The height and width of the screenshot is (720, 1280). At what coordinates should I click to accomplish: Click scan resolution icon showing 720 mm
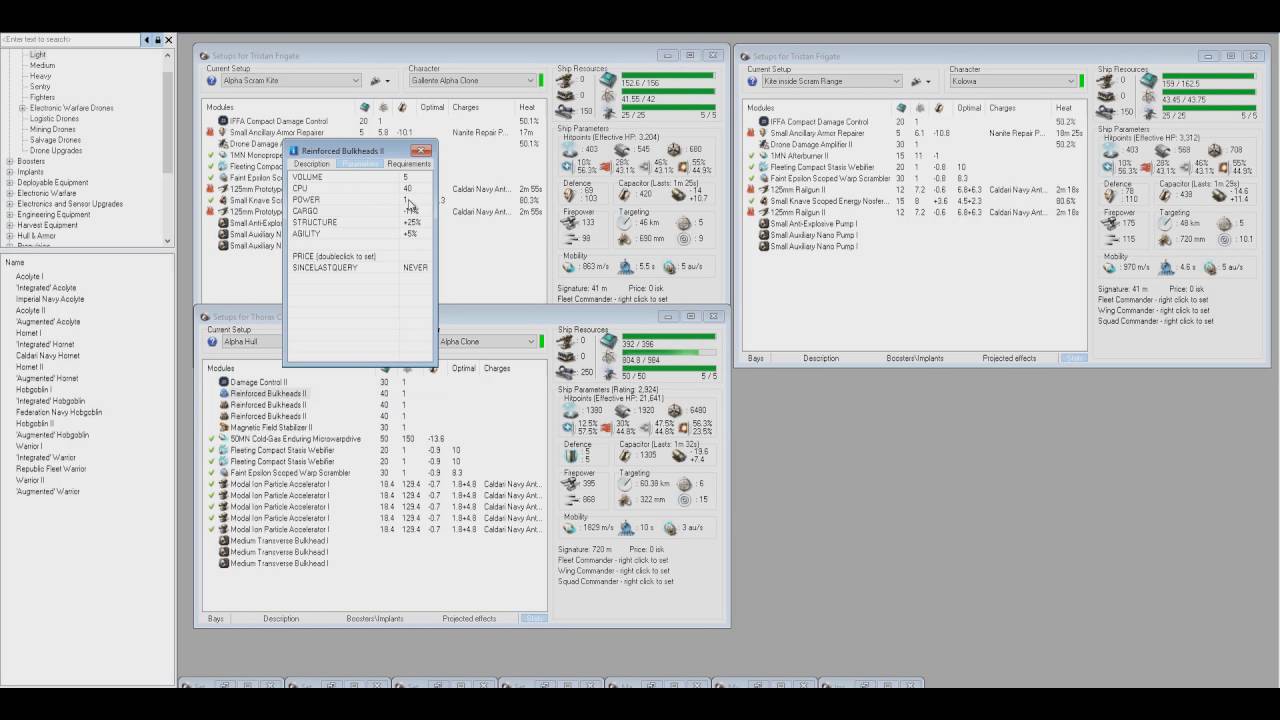pos(1165,239)
